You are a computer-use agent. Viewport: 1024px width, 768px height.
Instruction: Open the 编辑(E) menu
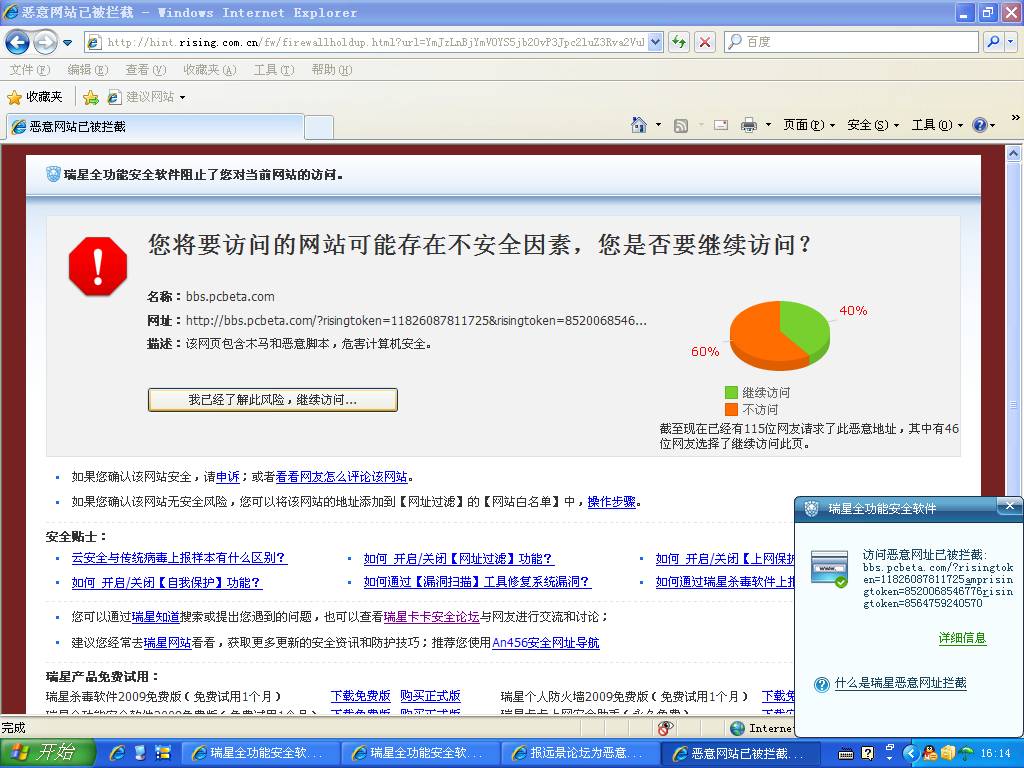[88, 70]
